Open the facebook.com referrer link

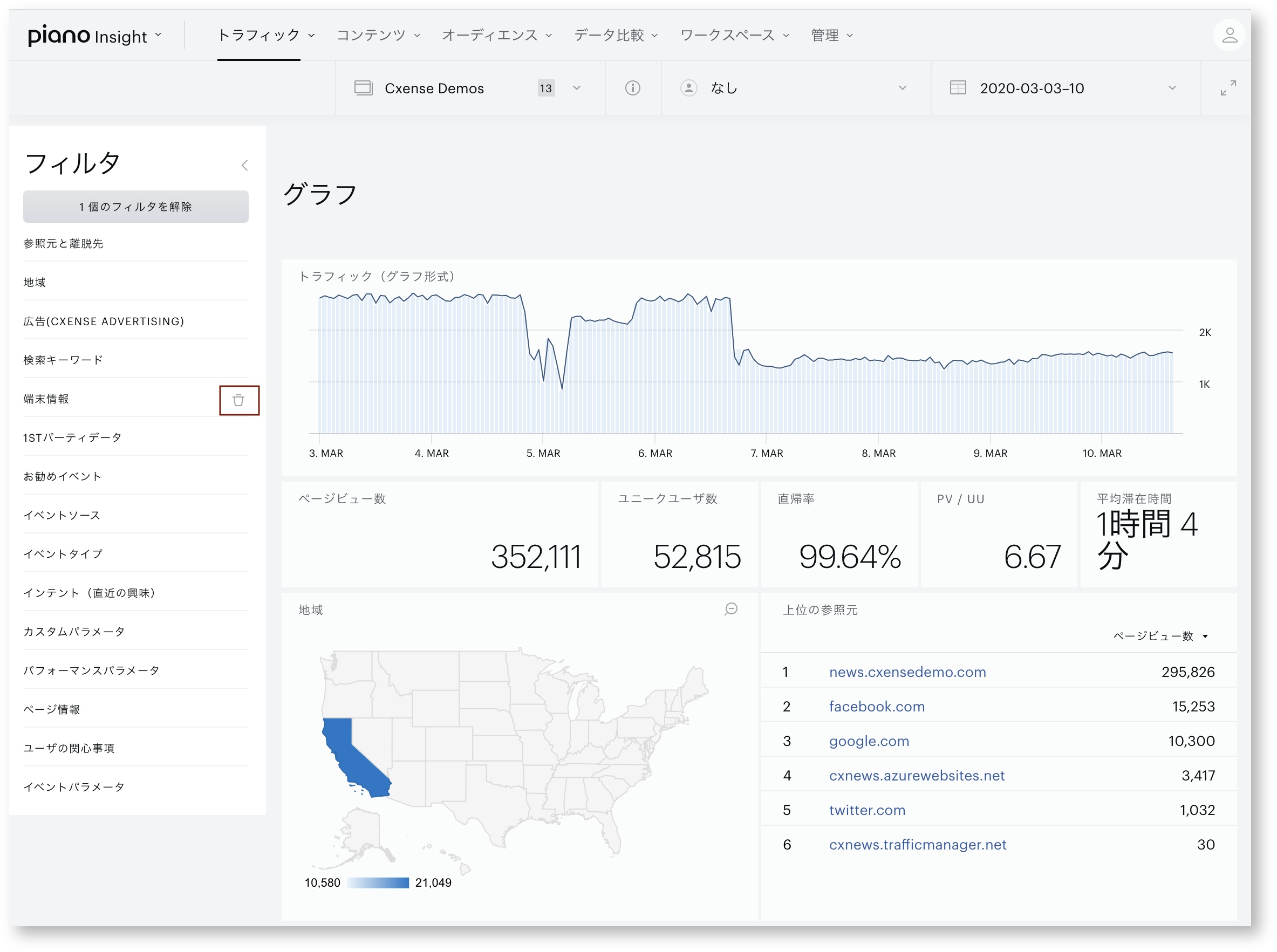(x=877, y=706)
